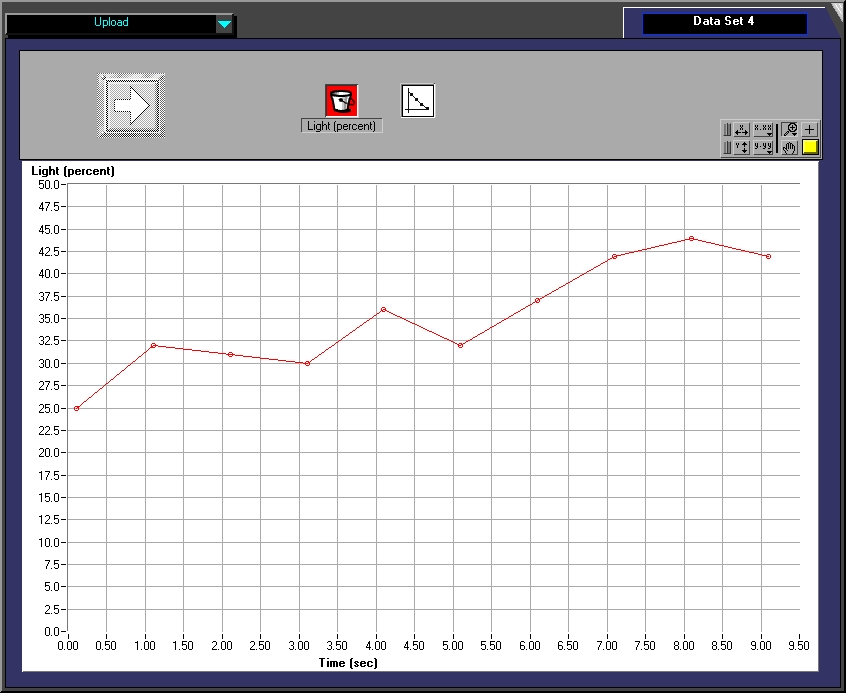Click the large right arrow button
This screenshot has width=846, height=693.
132,105
